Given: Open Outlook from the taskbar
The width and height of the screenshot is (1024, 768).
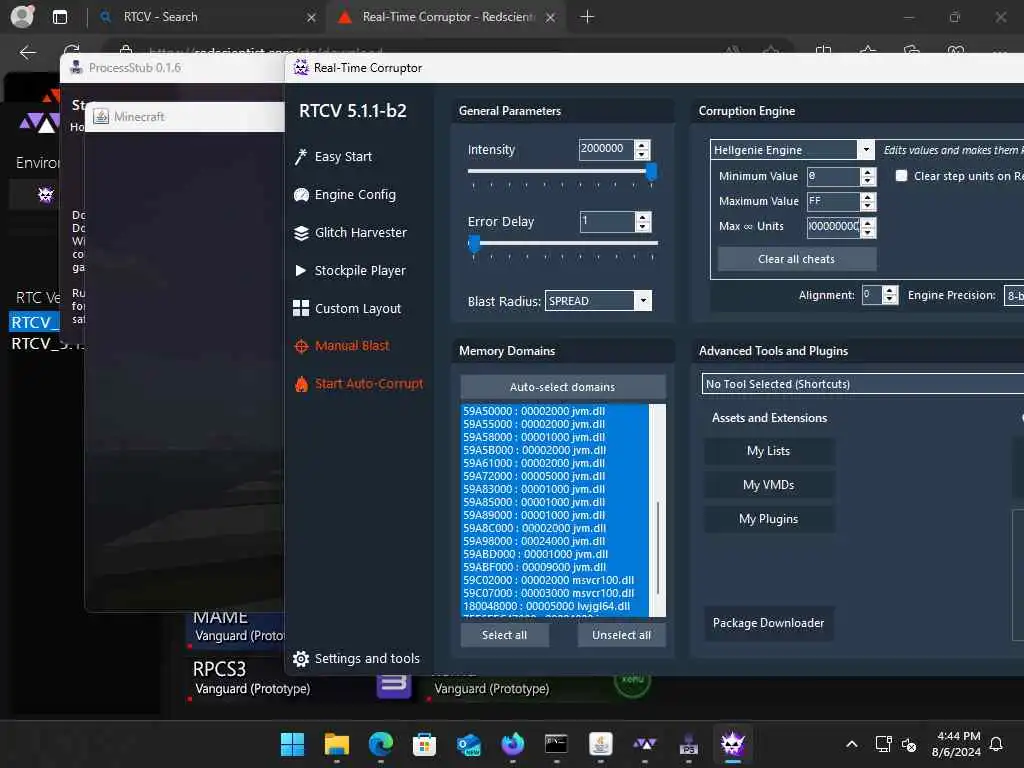Looking at the screenshot, I should [469, 744].
